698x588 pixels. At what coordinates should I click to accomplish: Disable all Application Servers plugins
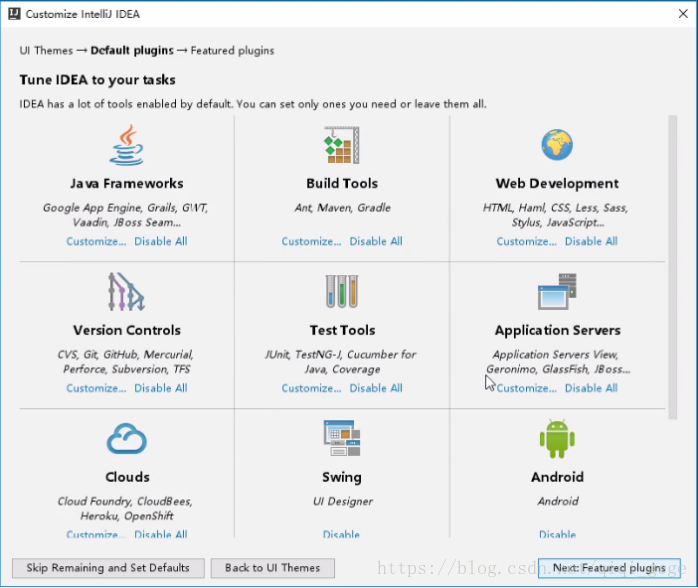tap(591, 388)
